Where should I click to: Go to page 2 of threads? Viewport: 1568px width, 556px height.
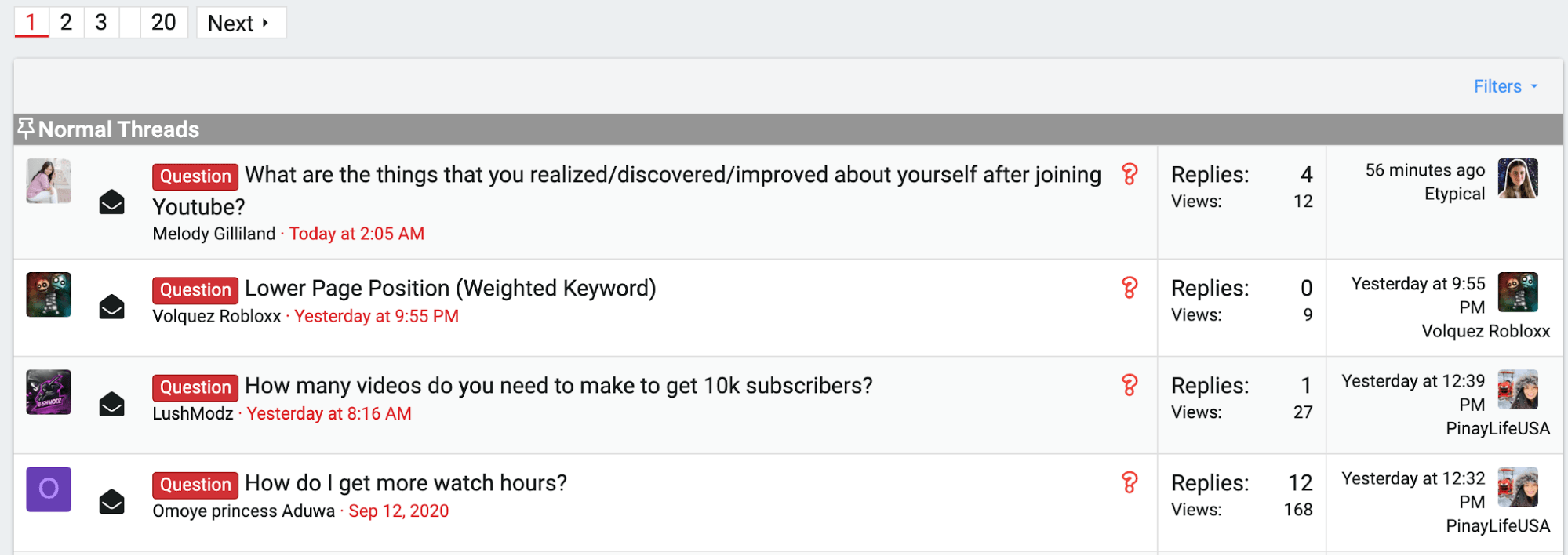point(66,22)
